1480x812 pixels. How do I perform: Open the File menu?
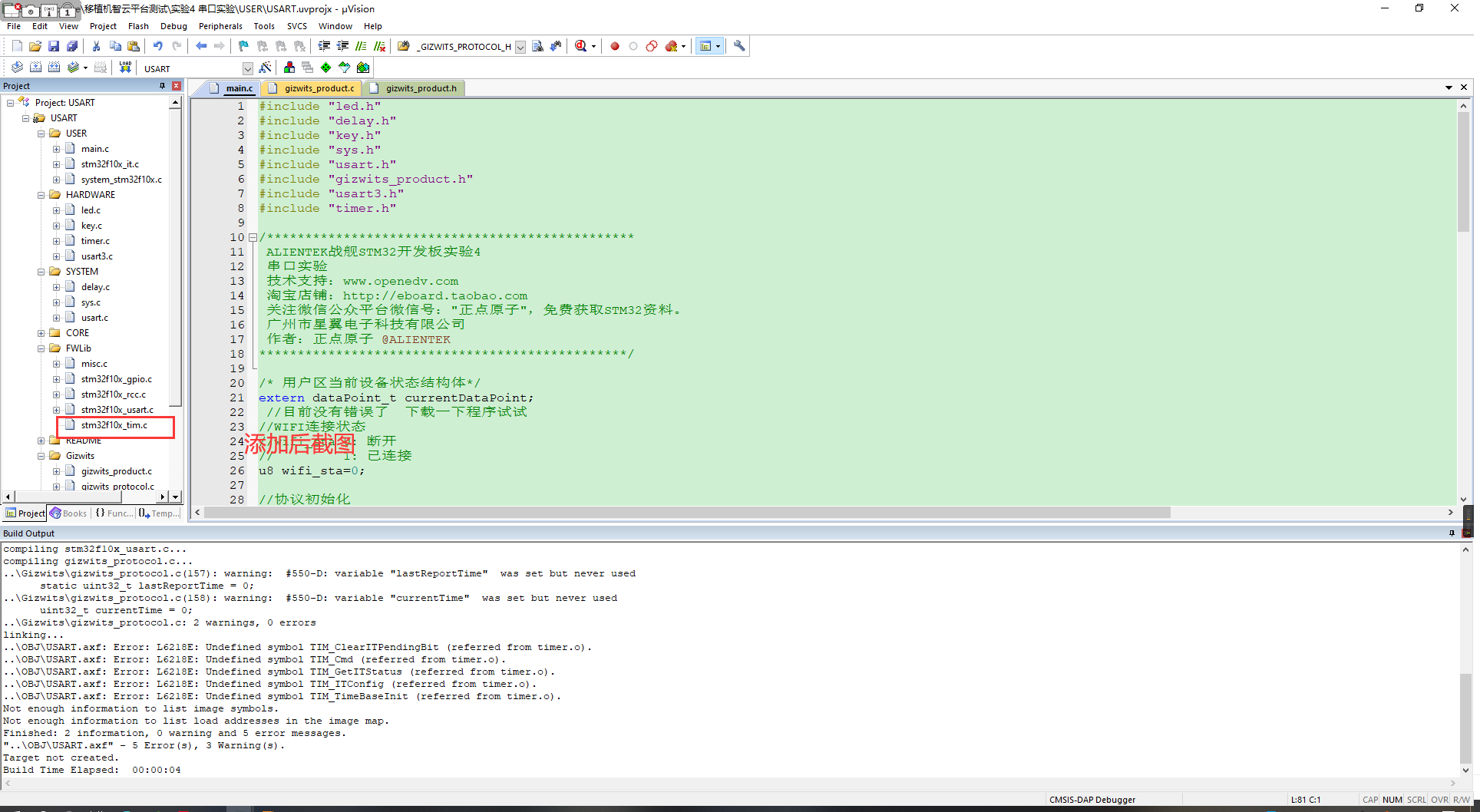point(14,26)
